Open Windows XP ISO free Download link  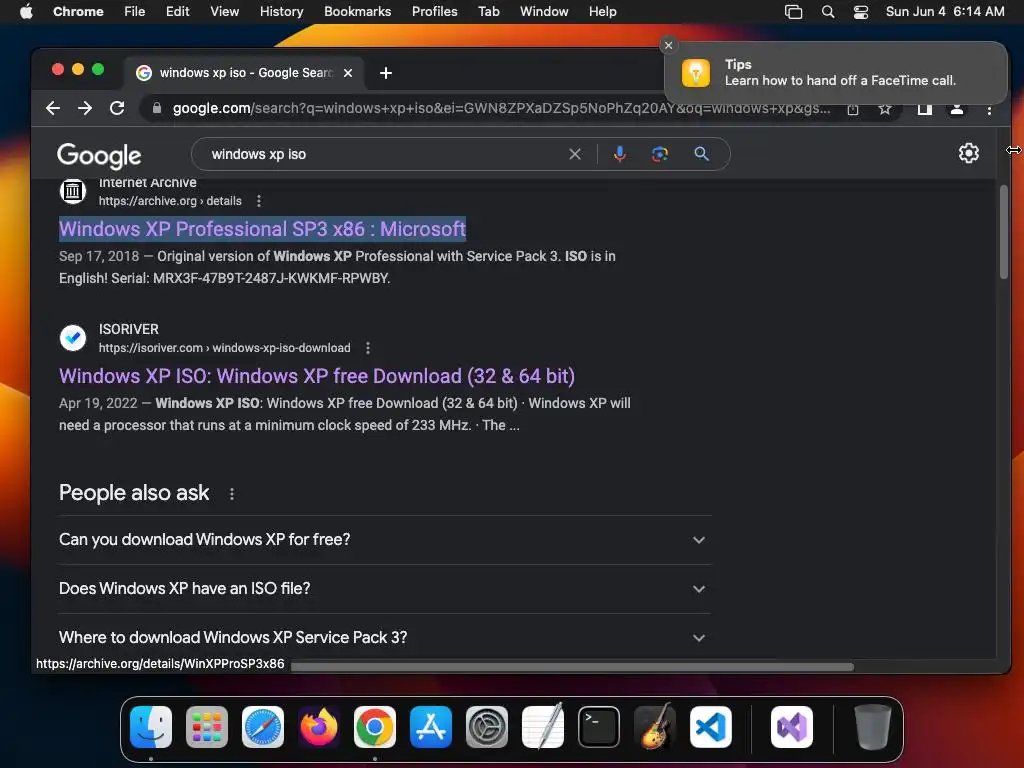coord(317,376)
